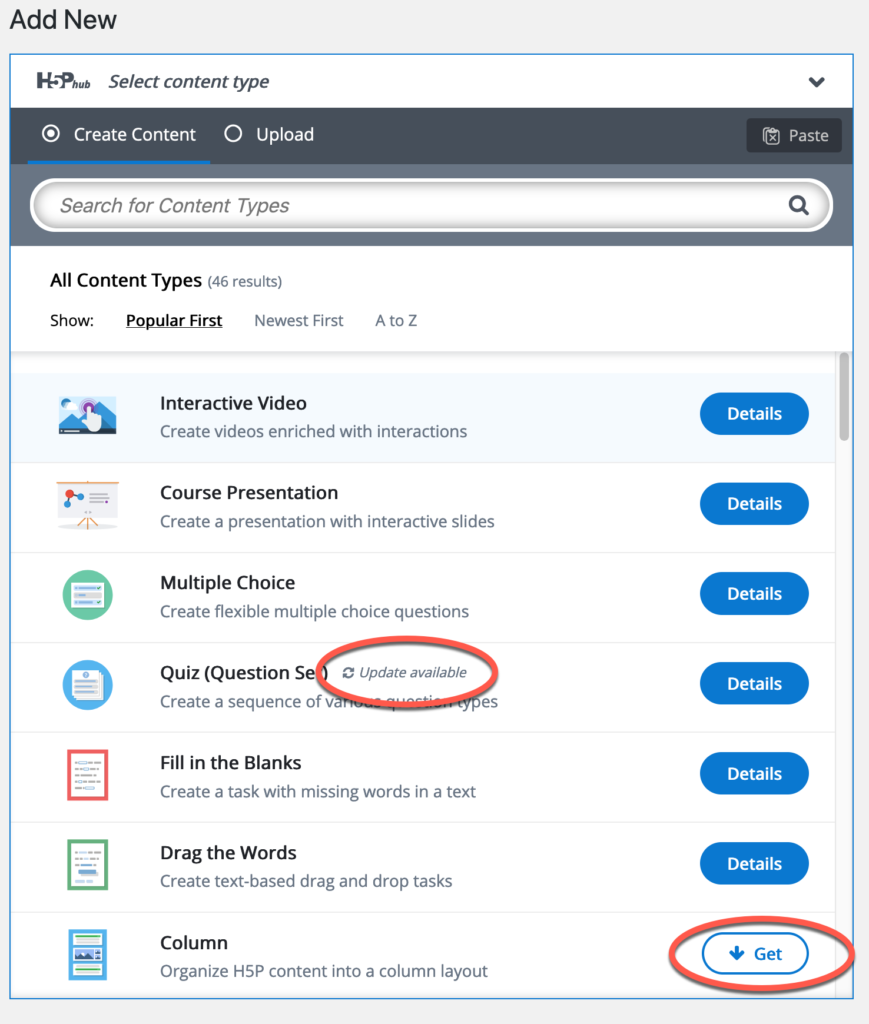The height and width of the screenshot is (1024, 869).
Task: Click the Course Presentation easel icon
Action: tap(87, 504)
